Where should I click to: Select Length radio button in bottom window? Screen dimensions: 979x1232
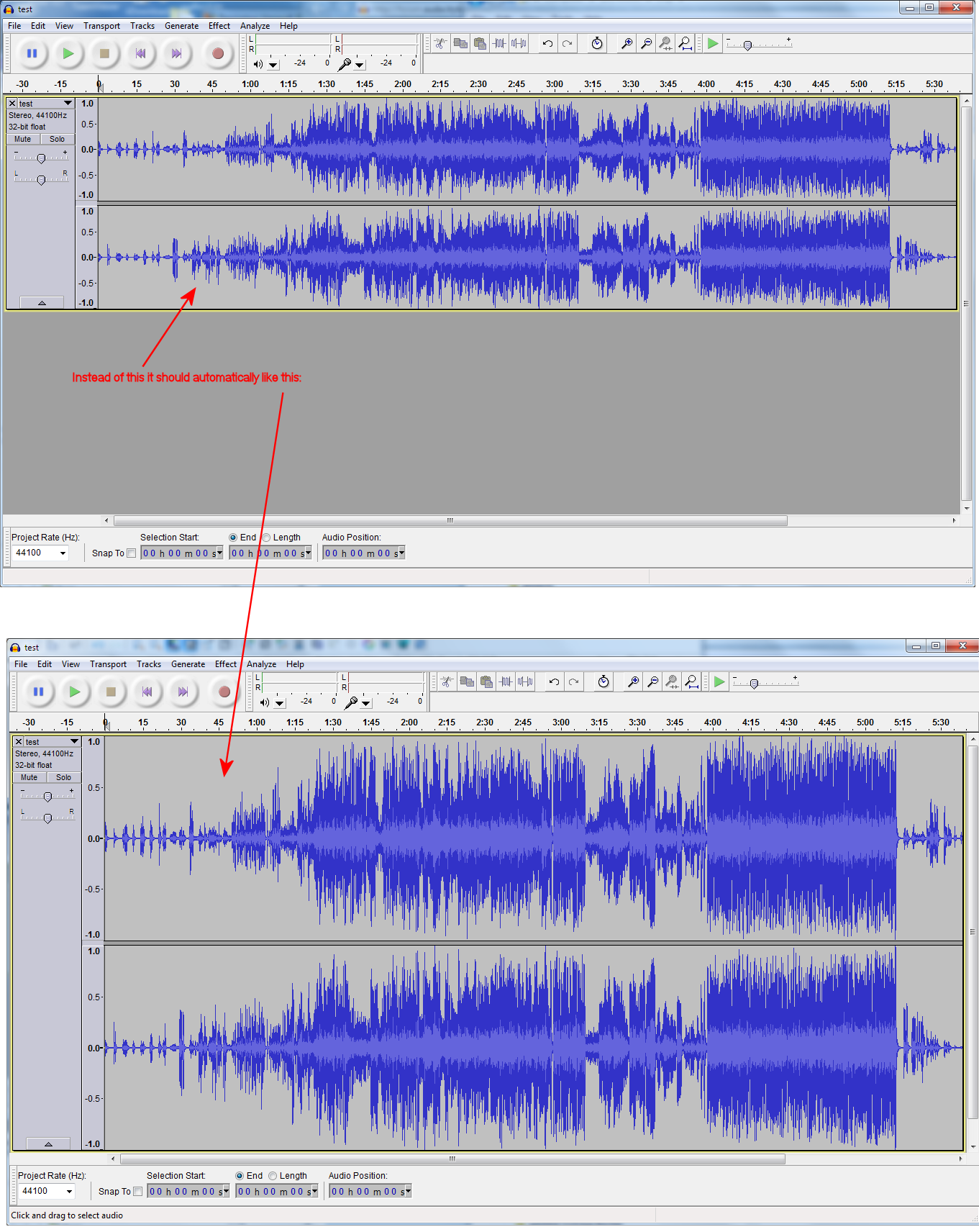pos(273,1176)
